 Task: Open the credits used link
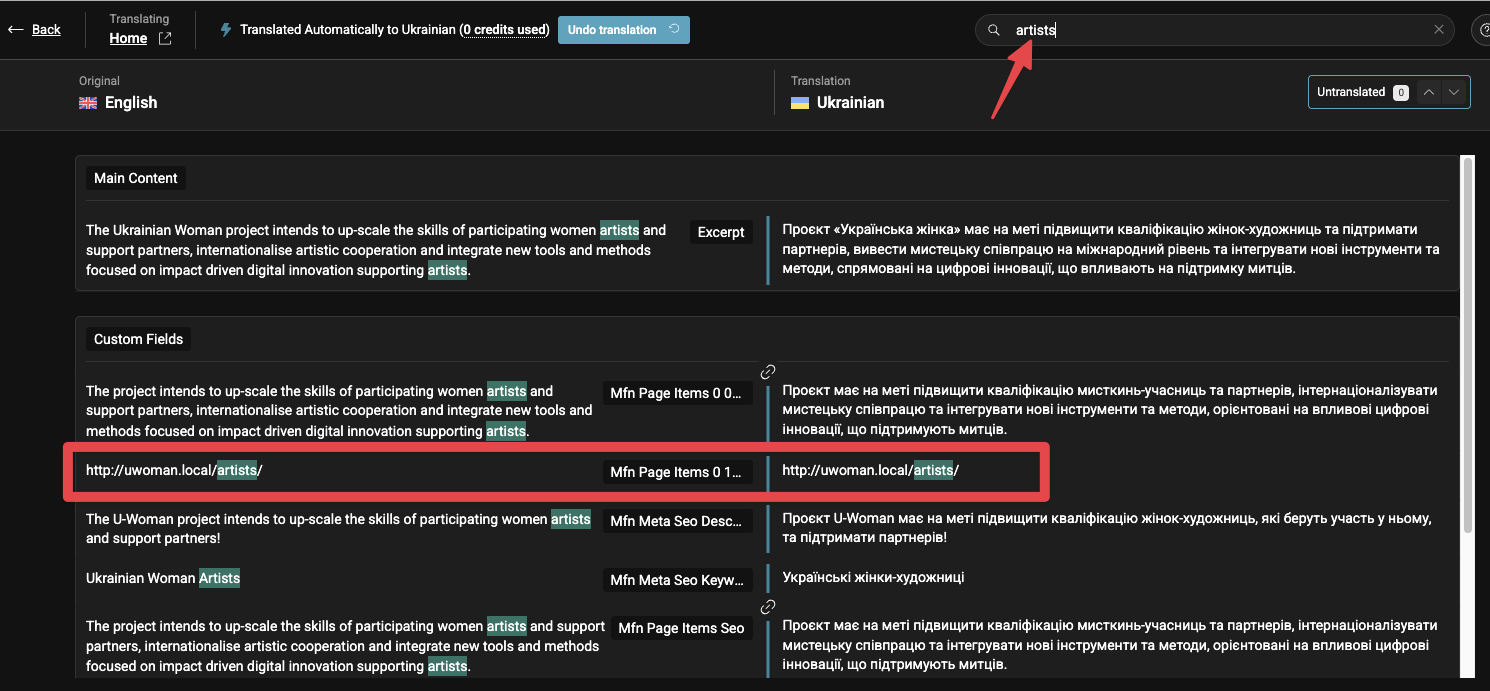pos(505,30)
